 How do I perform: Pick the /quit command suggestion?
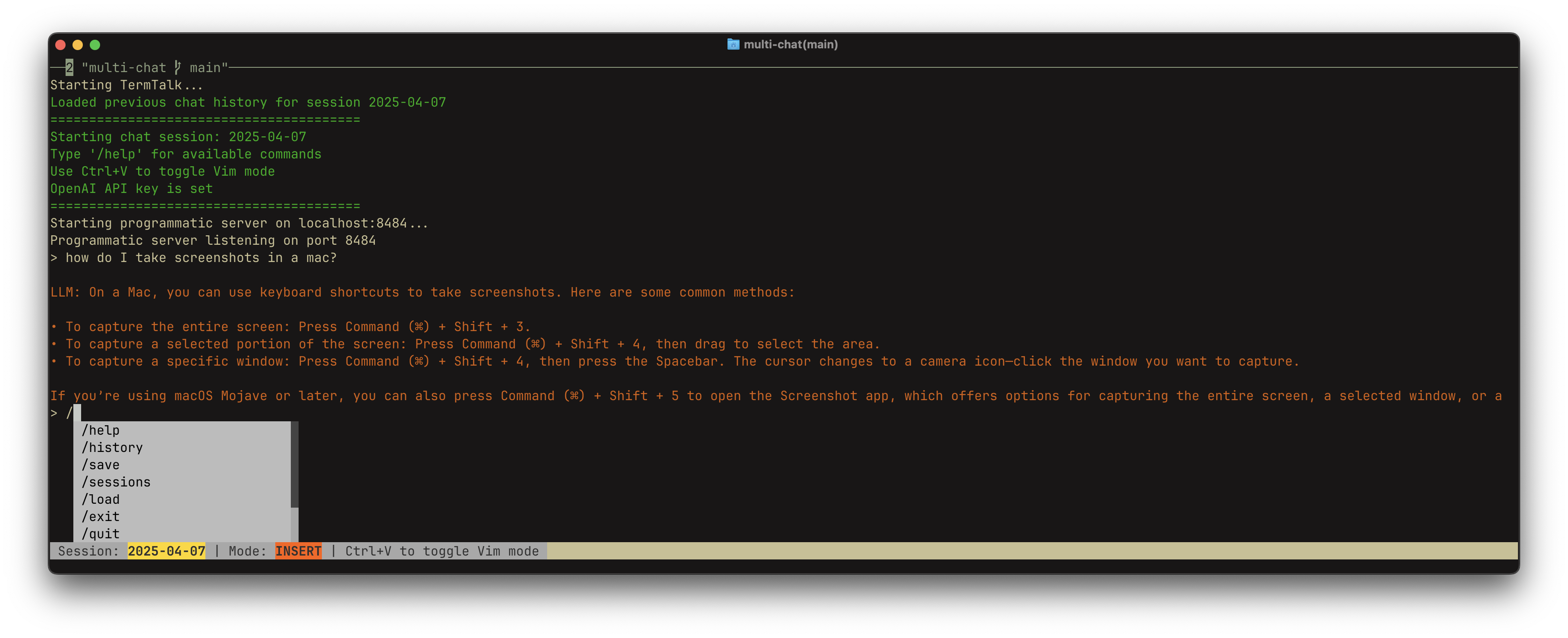183,533
